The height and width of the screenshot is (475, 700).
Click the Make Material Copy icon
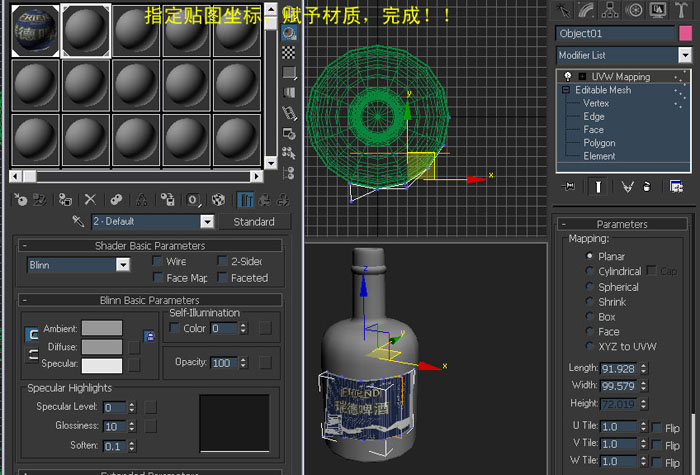point(116,200)
